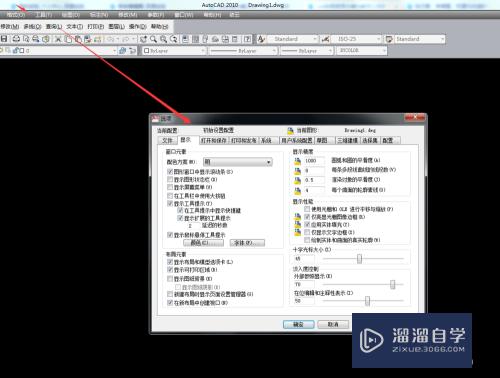The height and width of the screenshot is (378, 500).
Task: Select the Pan tool icon
Action: tap(143, 39)
